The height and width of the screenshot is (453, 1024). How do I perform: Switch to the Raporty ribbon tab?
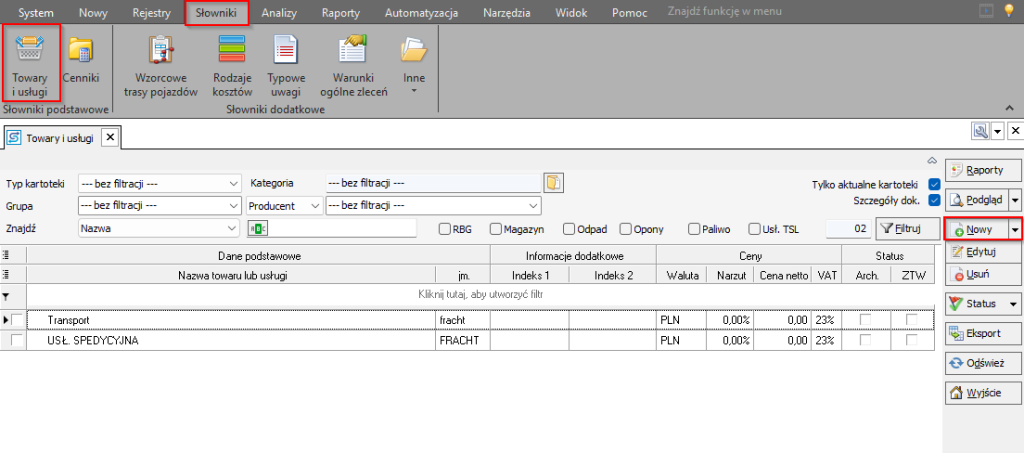340,13
